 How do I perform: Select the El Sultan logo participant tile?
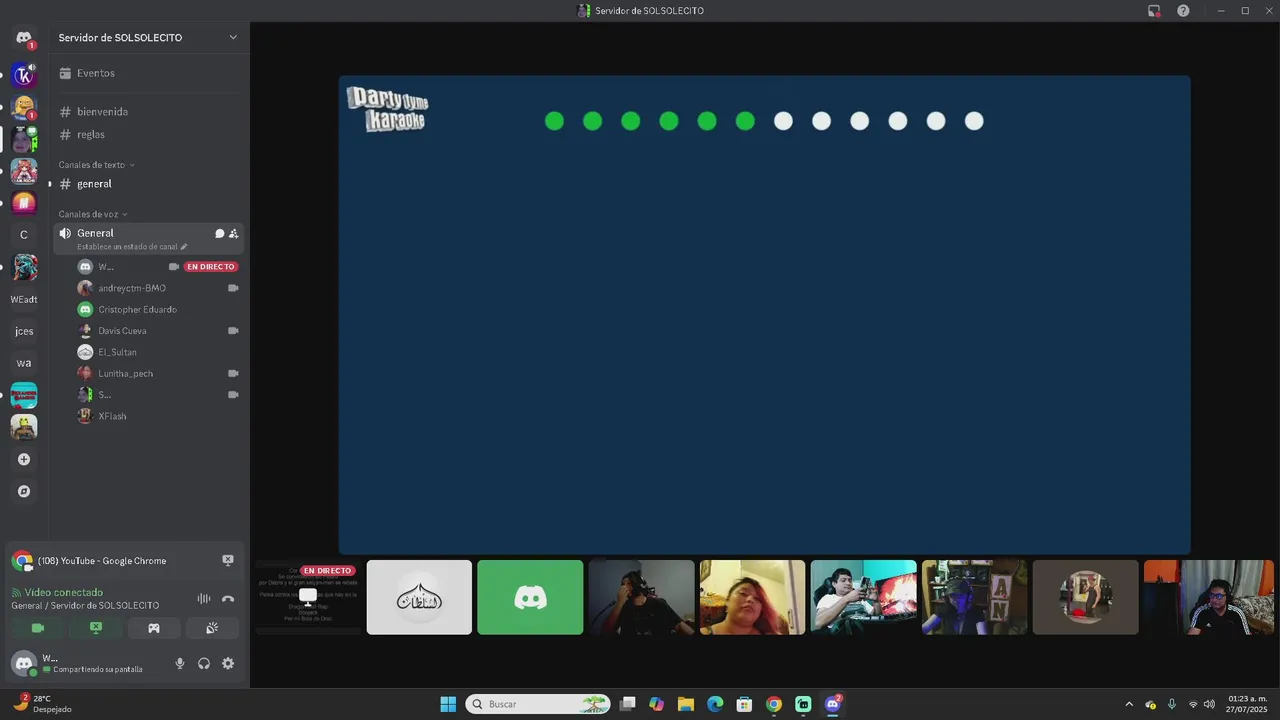419,597
